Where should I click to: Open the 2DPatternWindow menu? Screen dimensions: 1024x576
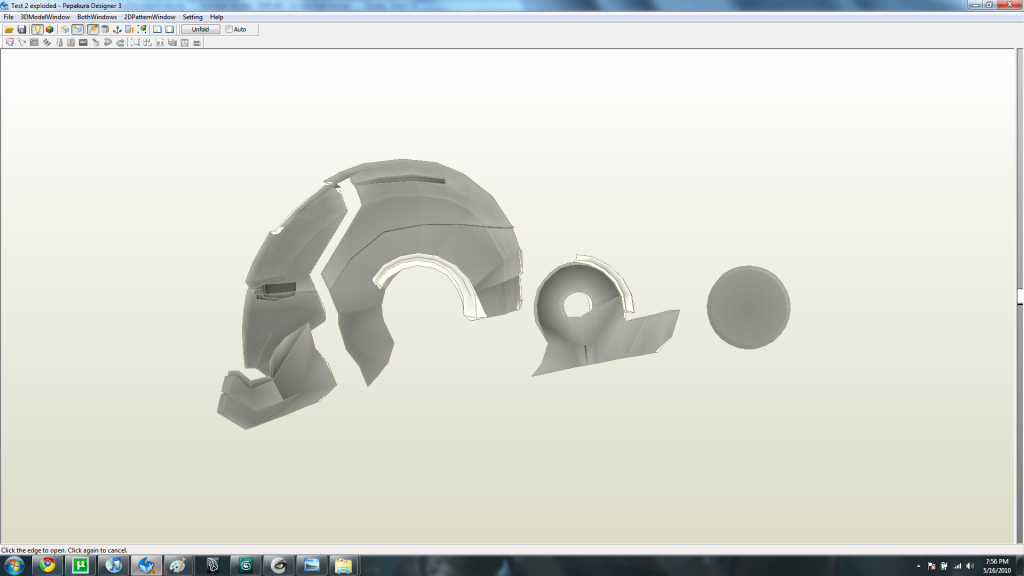point(150,17)
